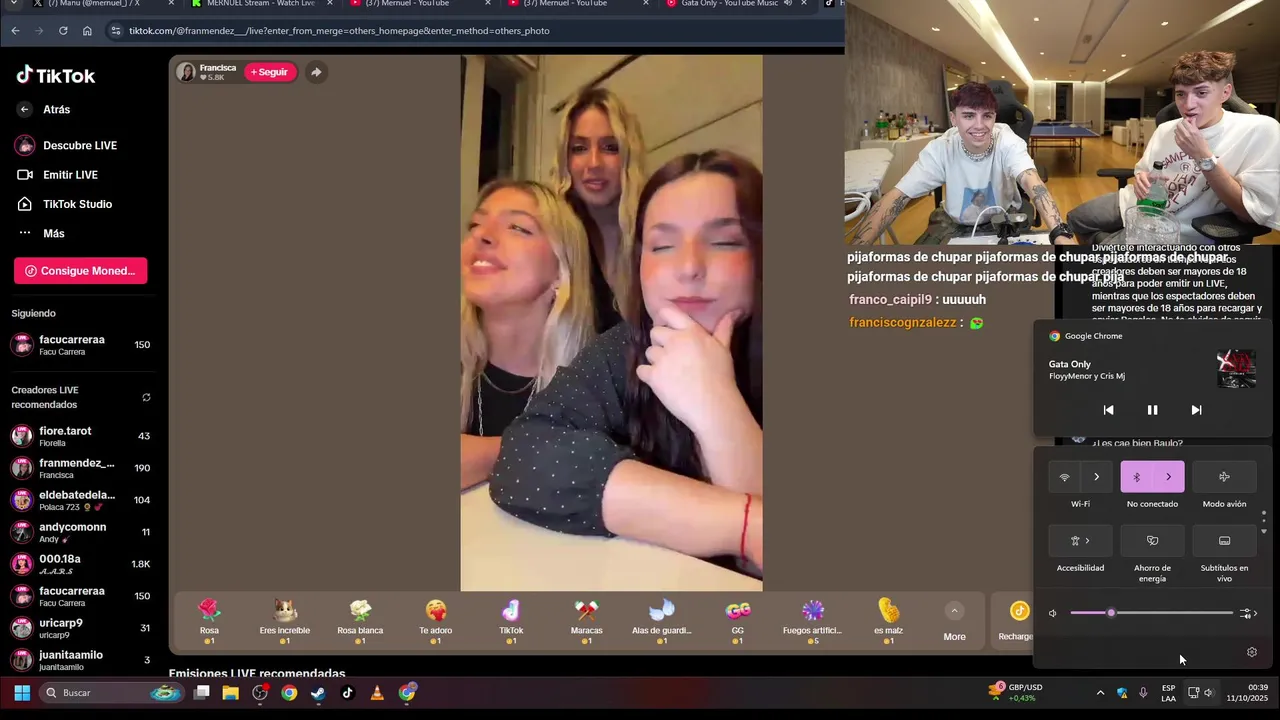Pause Gata Only playback
This screenshot has height=720, width=1280.
pos(1152,410)
